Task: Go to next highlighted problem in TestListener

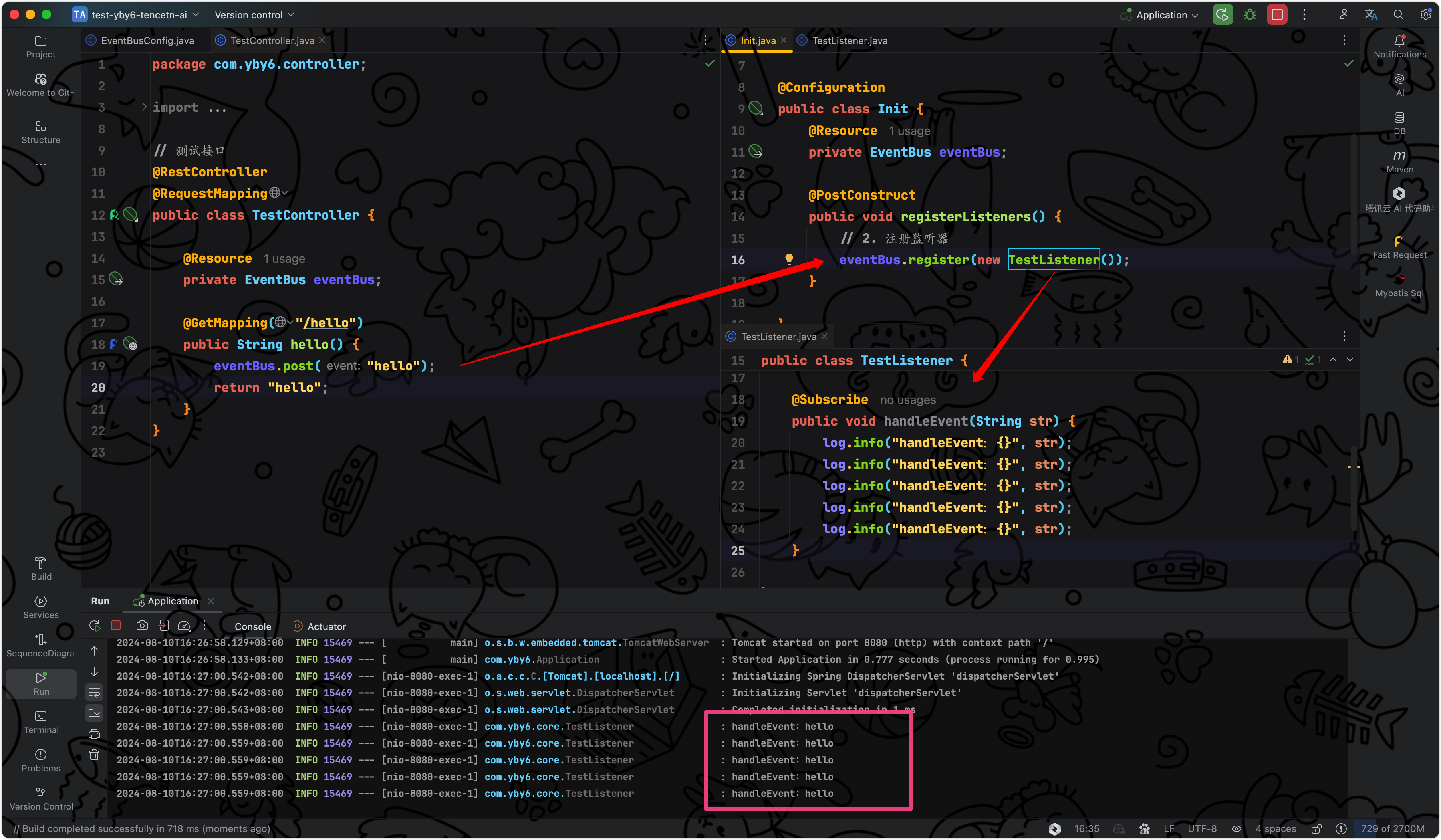Action: click(1350, 359)
